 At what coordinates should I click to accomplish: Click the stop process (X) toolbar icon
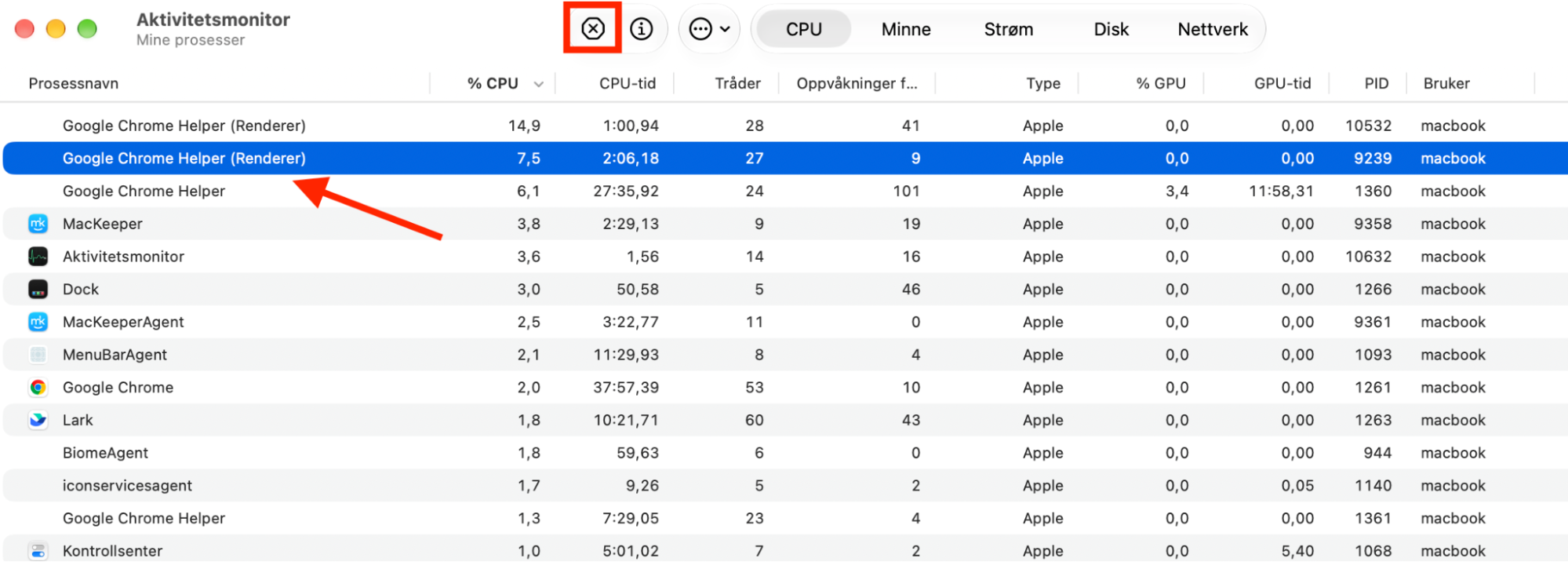pyautogui.click(x=593, y=29)
